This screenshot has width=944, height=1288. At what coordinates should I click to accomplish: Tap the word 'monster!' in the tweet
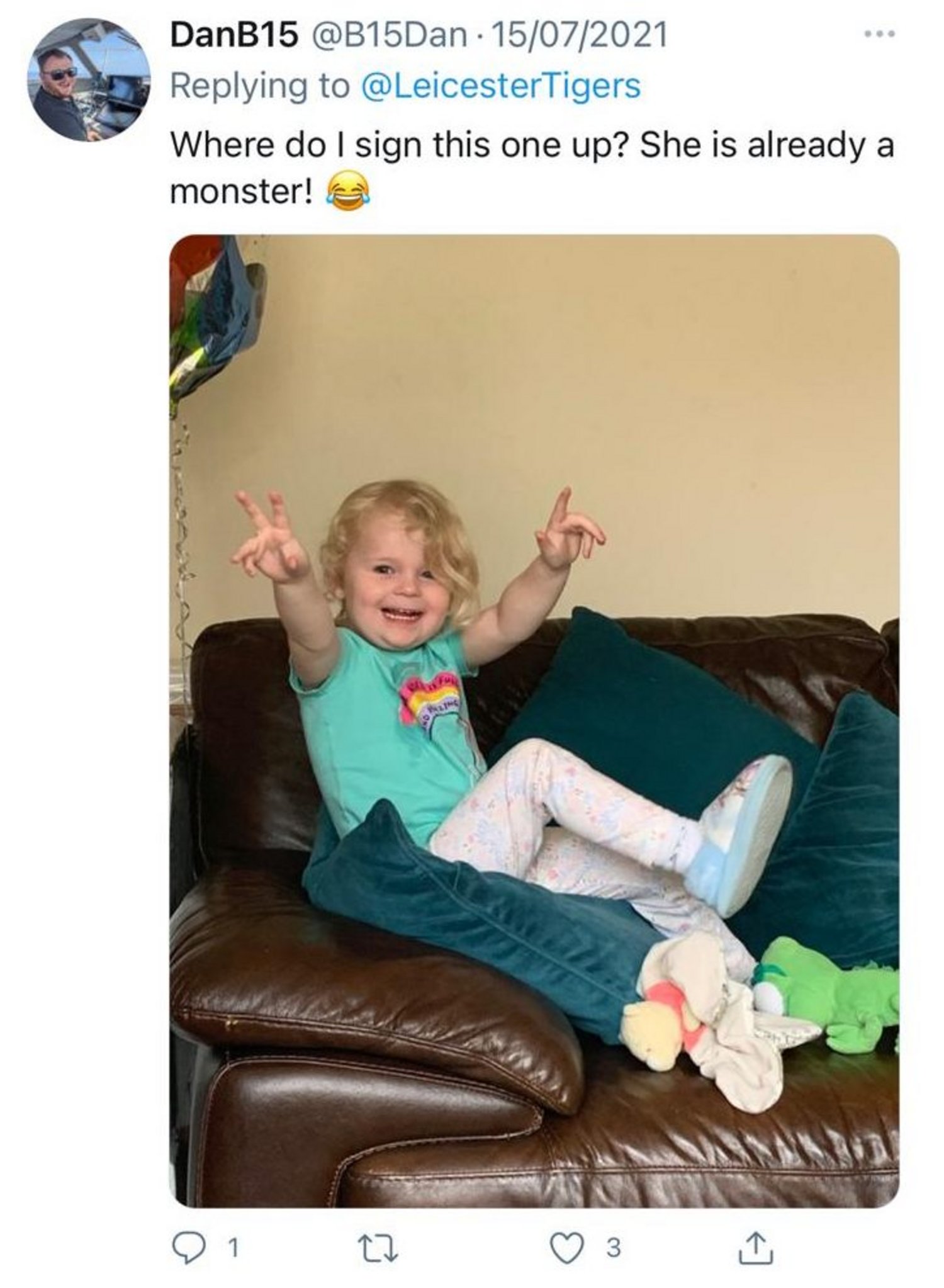242,192
